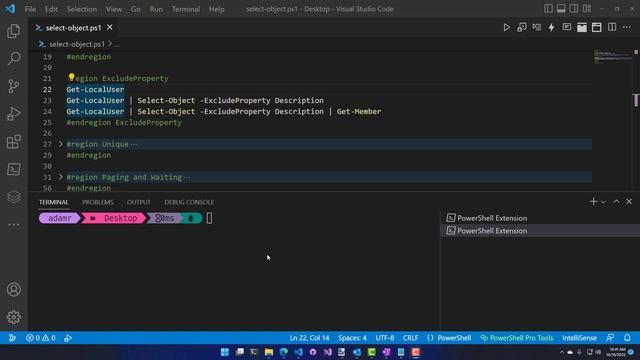Change file encoding UTF-8

click(384, 338)
